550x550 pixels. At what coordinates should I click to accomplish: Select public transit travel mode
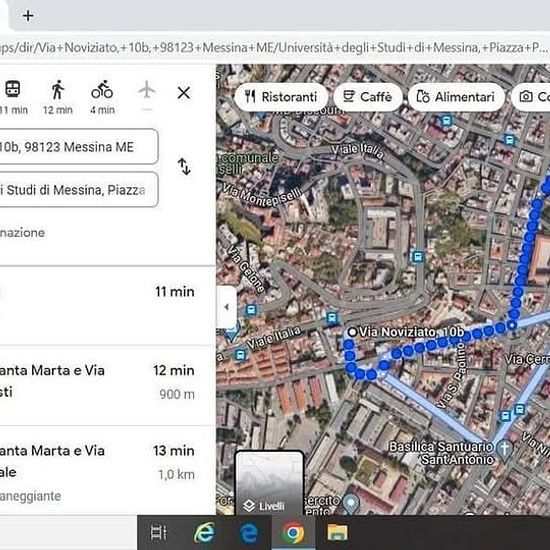(x=13, y=96)
